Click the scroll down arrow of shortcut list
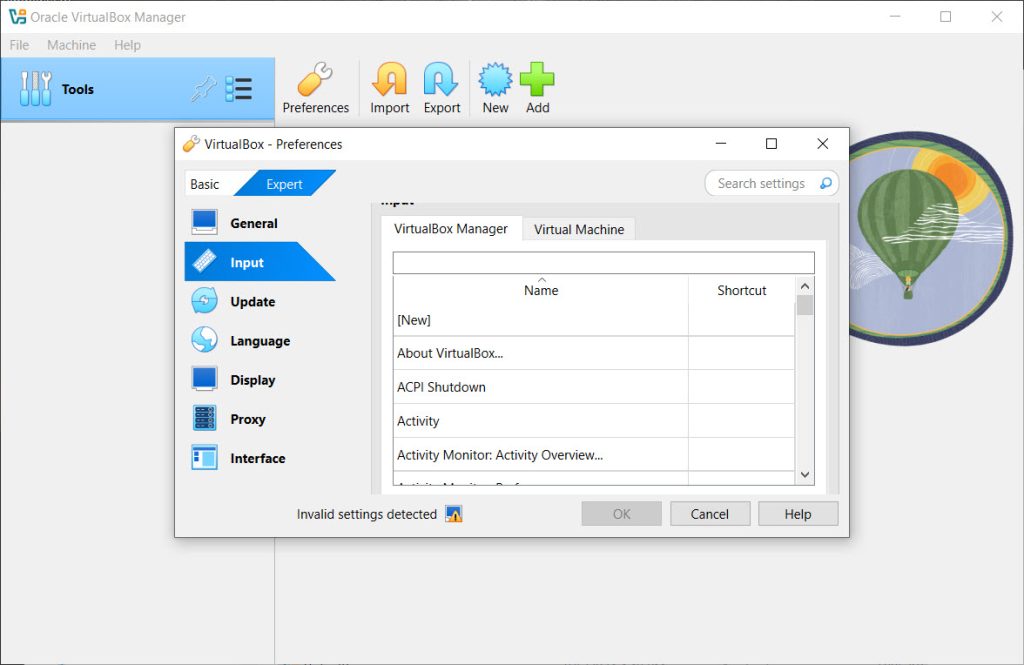Viewport: 1024px width, 665px height. (805, 475)
